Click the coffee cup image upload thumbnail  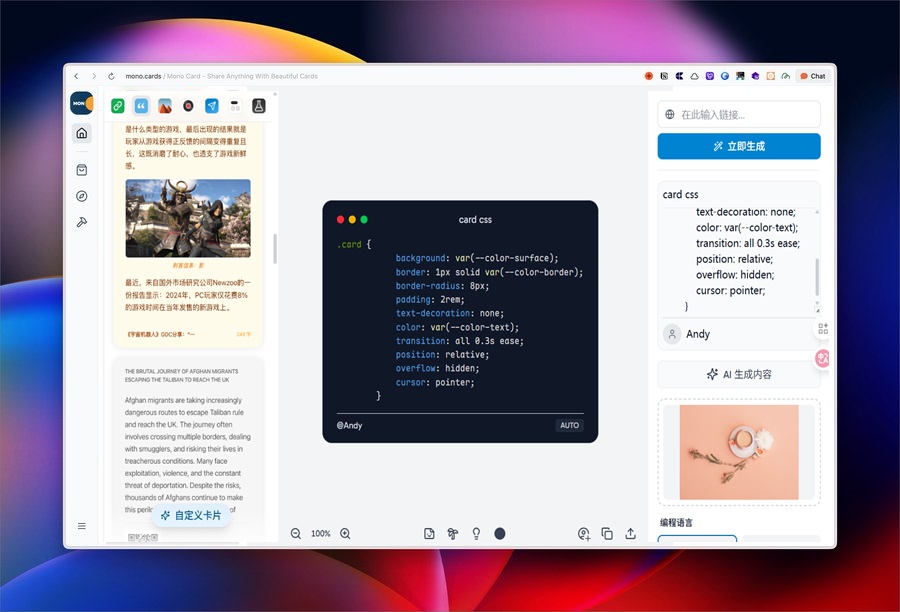tap(739, 452)
